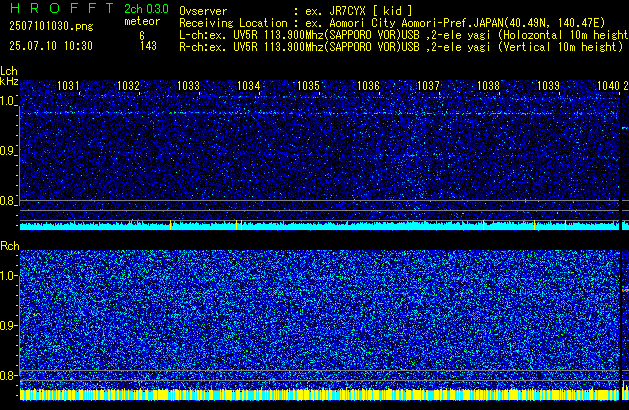Viewport: 629px width, 410px height.
Task: Click the 'Lch' channel label
Action: pyautogui.click(x=9, y=71)
